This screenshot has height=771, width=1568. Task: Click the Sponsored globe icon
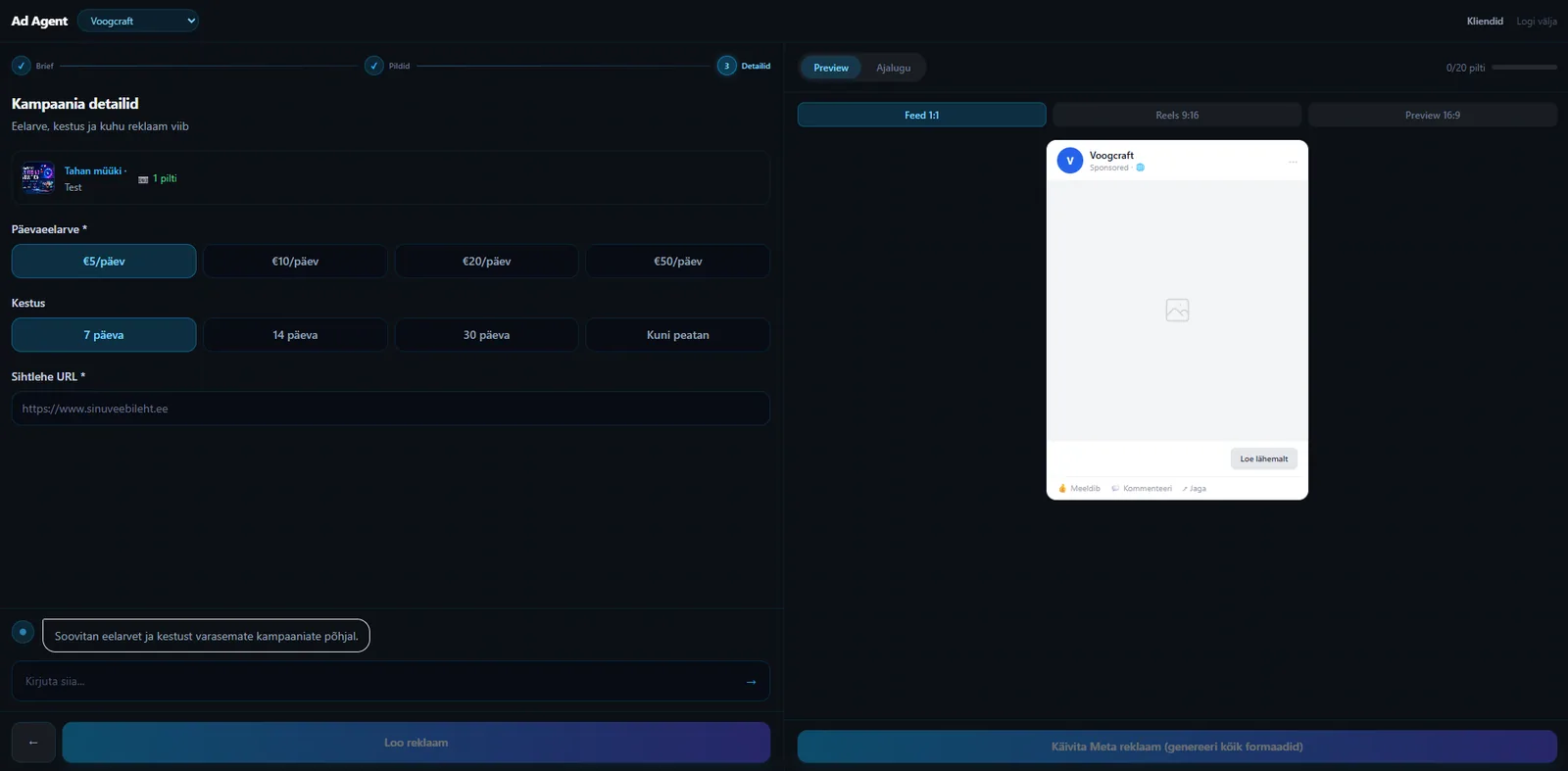[x=1140, y=168]
